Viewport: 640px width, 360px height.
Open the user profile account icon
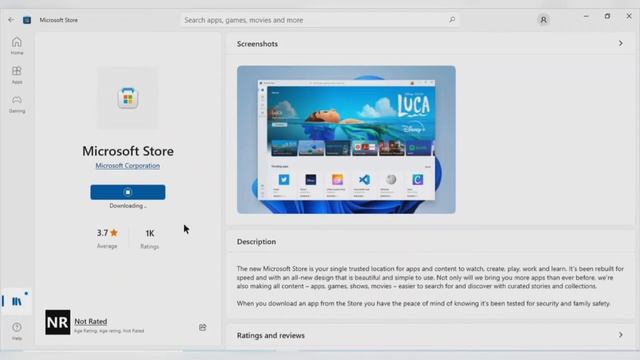click(543, 20)
